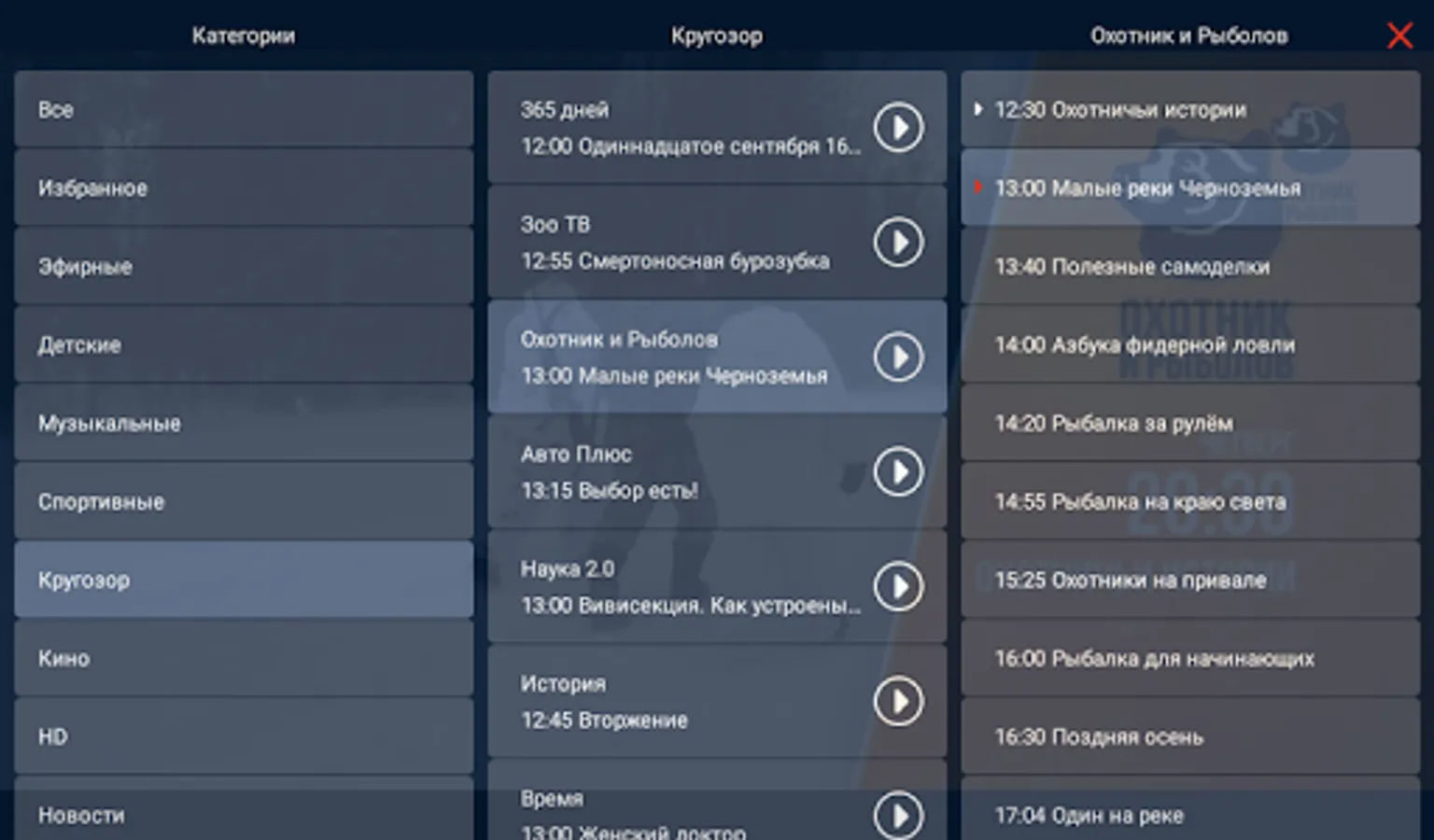Open schedule entry 13:00 Малые реки Черноземья
The image size is (1434, 840).
[x=1190, y=188]
